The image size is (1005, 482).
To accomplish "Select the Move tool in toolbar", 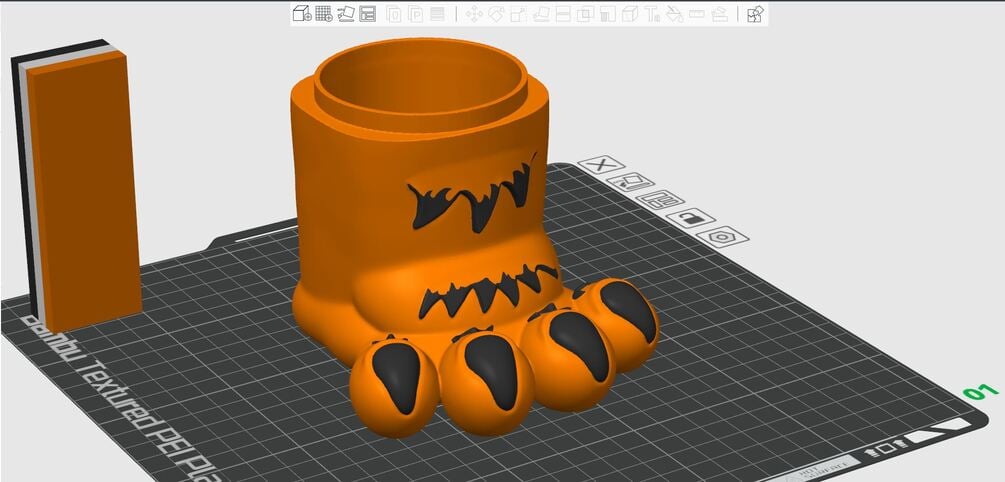I will coord(474,13).
